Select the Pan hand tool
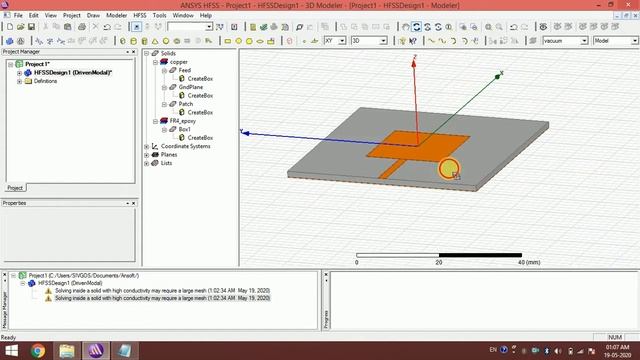This screenshot has width=640, height=360. 405,27
